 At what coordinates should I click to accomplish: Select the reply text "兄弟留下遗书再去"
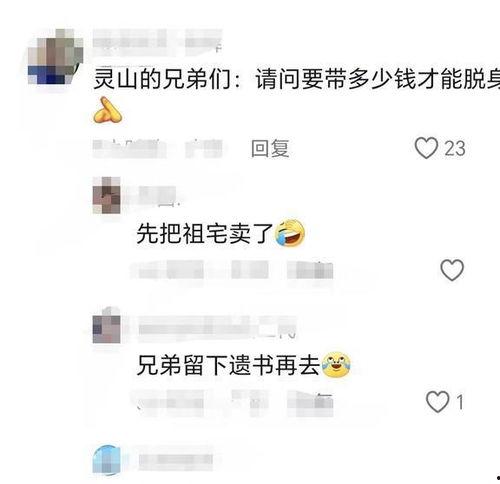coord(228,365)
